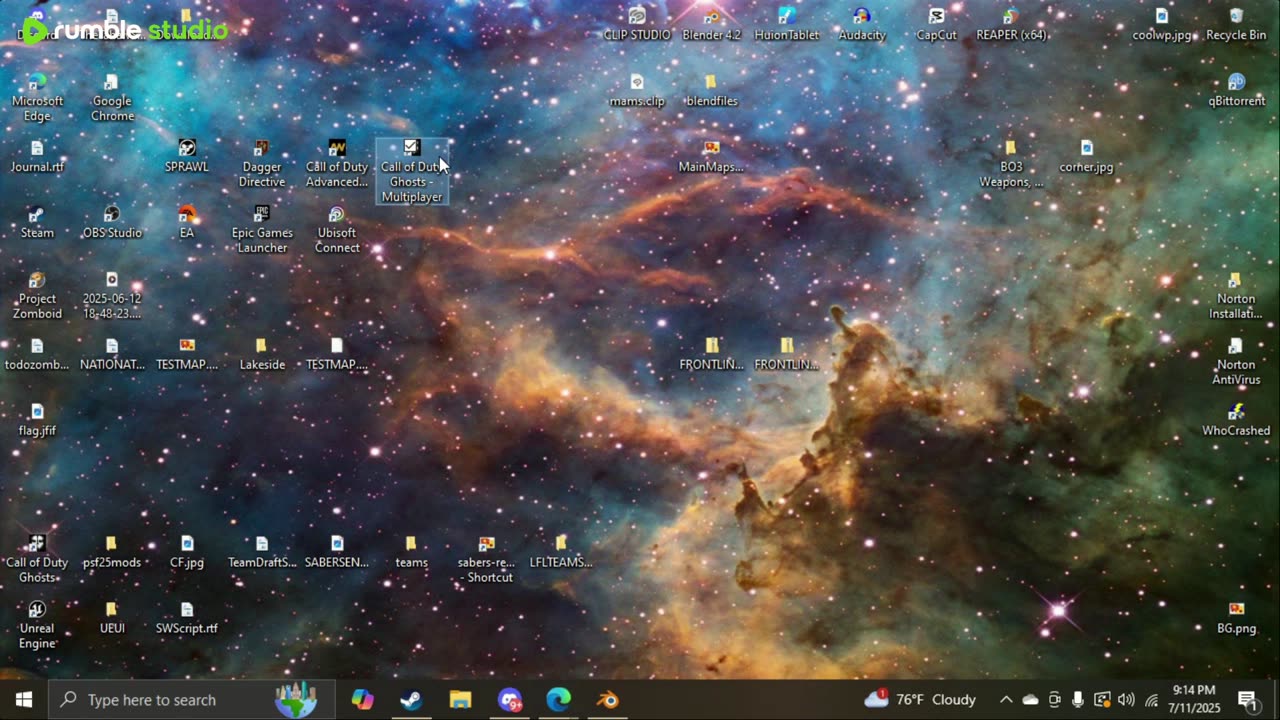The width and height of the screenshot is (1280, 720).
Task: Open File Explorer from the taskbar
Action: click(460, 700)
